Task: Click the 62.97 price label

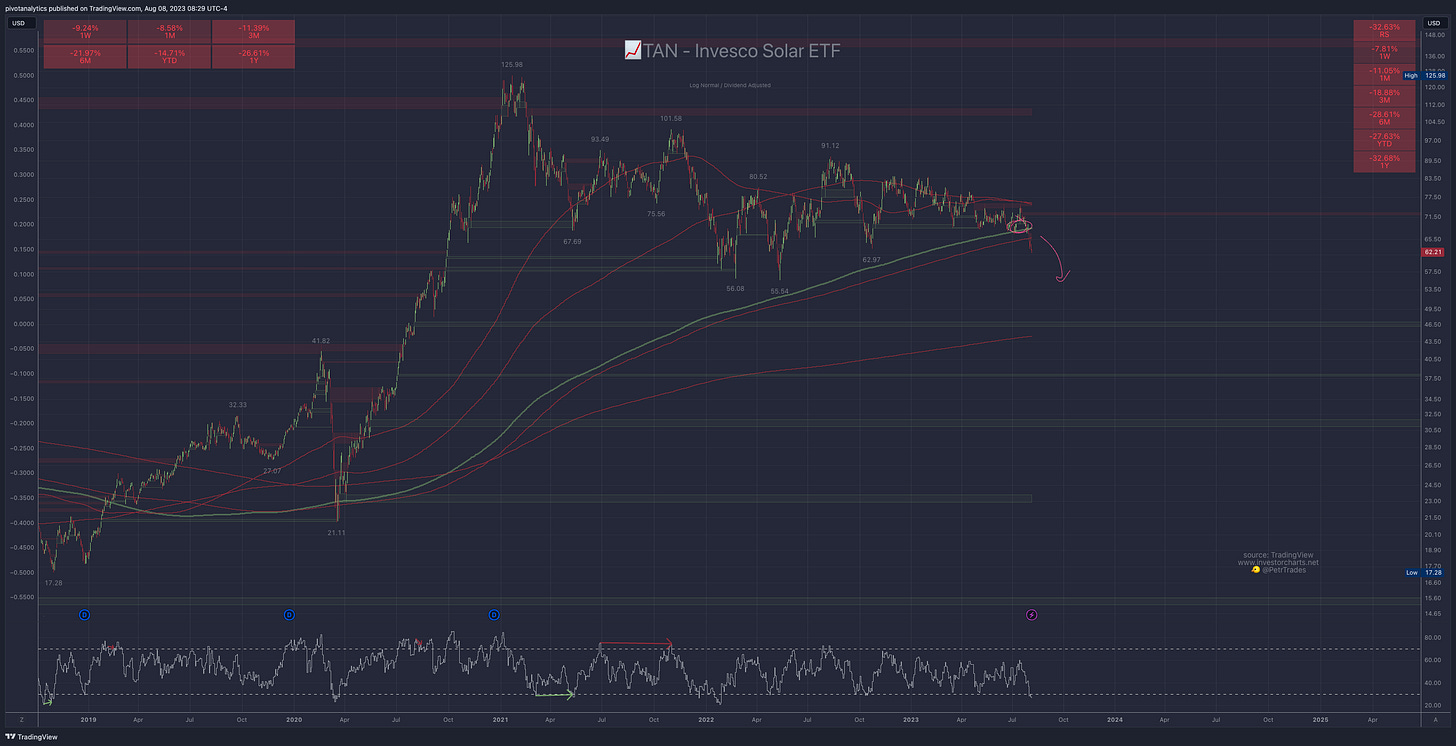Action: click(x=871, y=259)
